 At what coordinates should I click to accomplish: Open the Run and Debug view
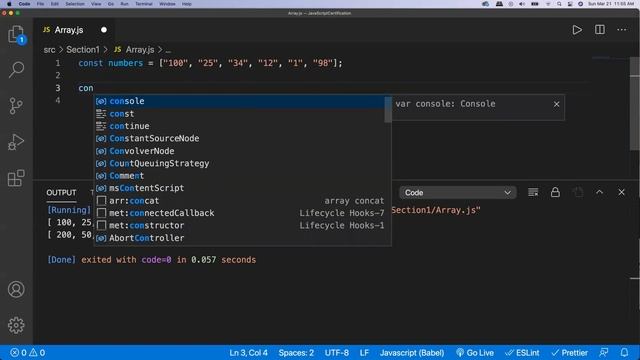click(x=16, y=142)
